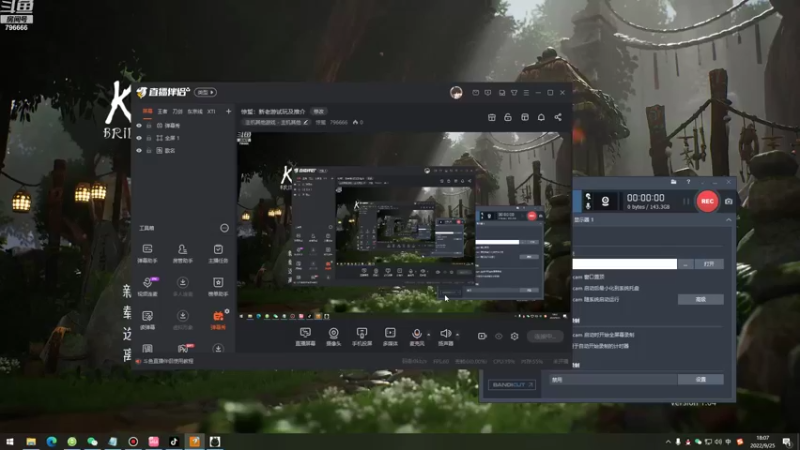Viewport: 800px width, 450px height.
Task: Click the record video icon in bottom toolbar
Action: pyautogui.click(x=482, y=336)
